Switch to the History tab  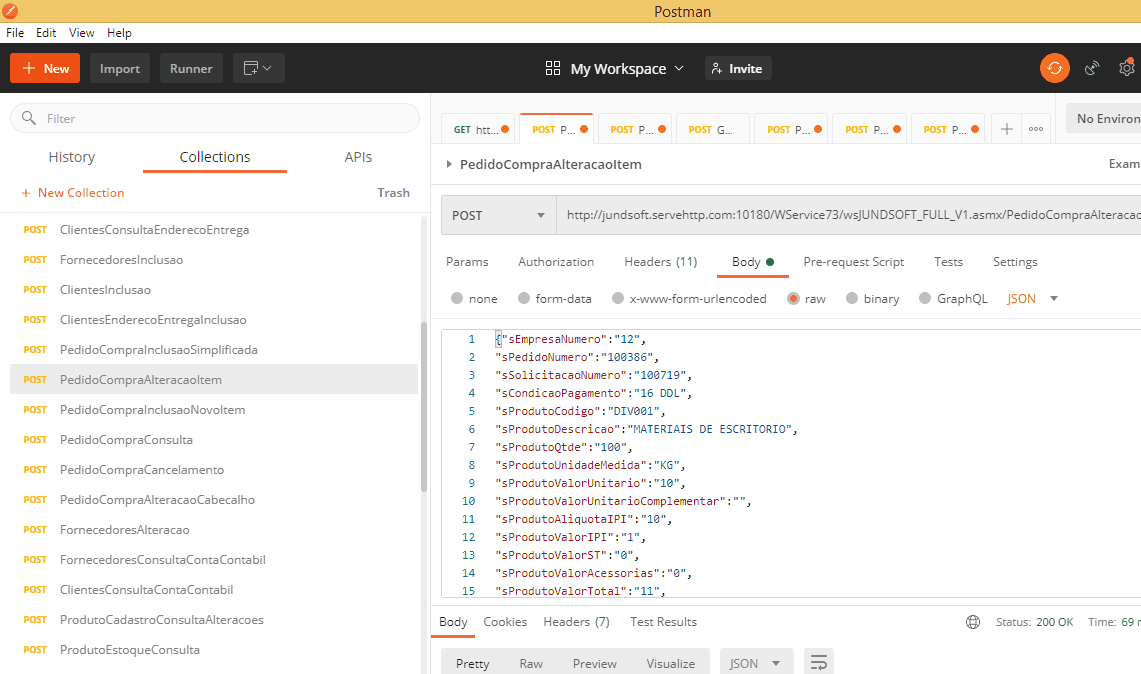click(x=72, y=157)
